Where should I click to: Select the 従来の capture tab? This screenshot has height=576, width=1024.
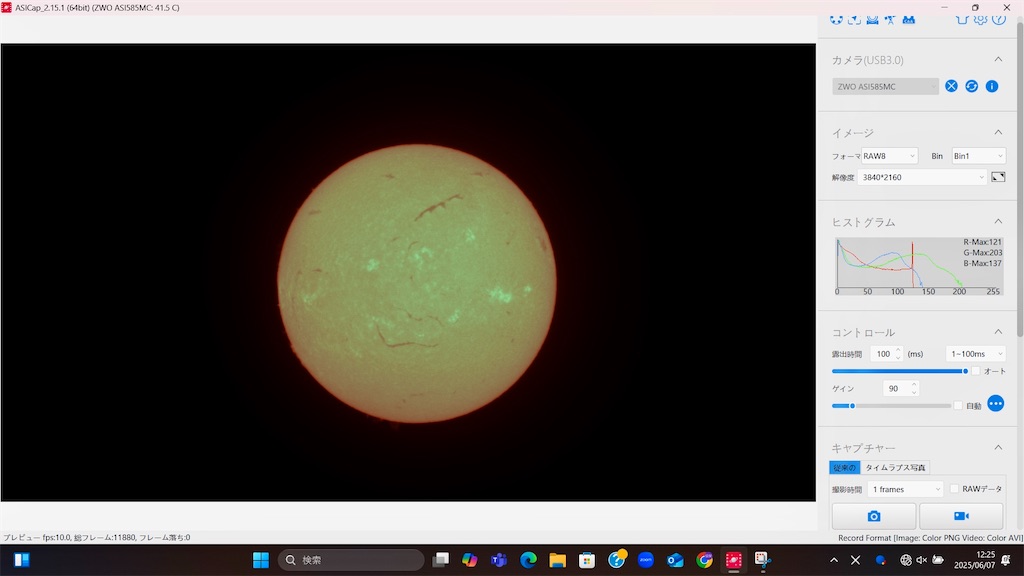[x=844, y=468]
